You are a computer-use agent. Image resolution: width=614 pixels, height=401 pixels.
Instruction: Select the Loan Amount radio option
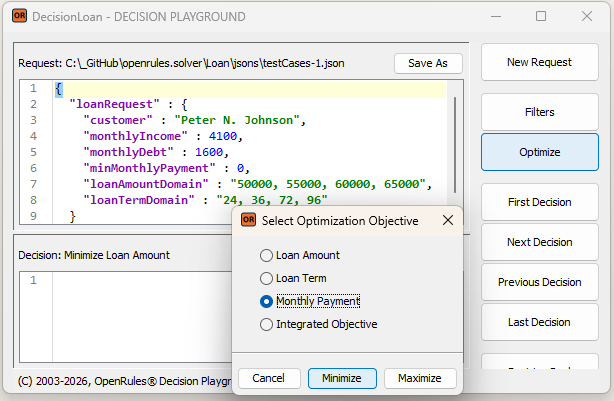click(266, 255)
